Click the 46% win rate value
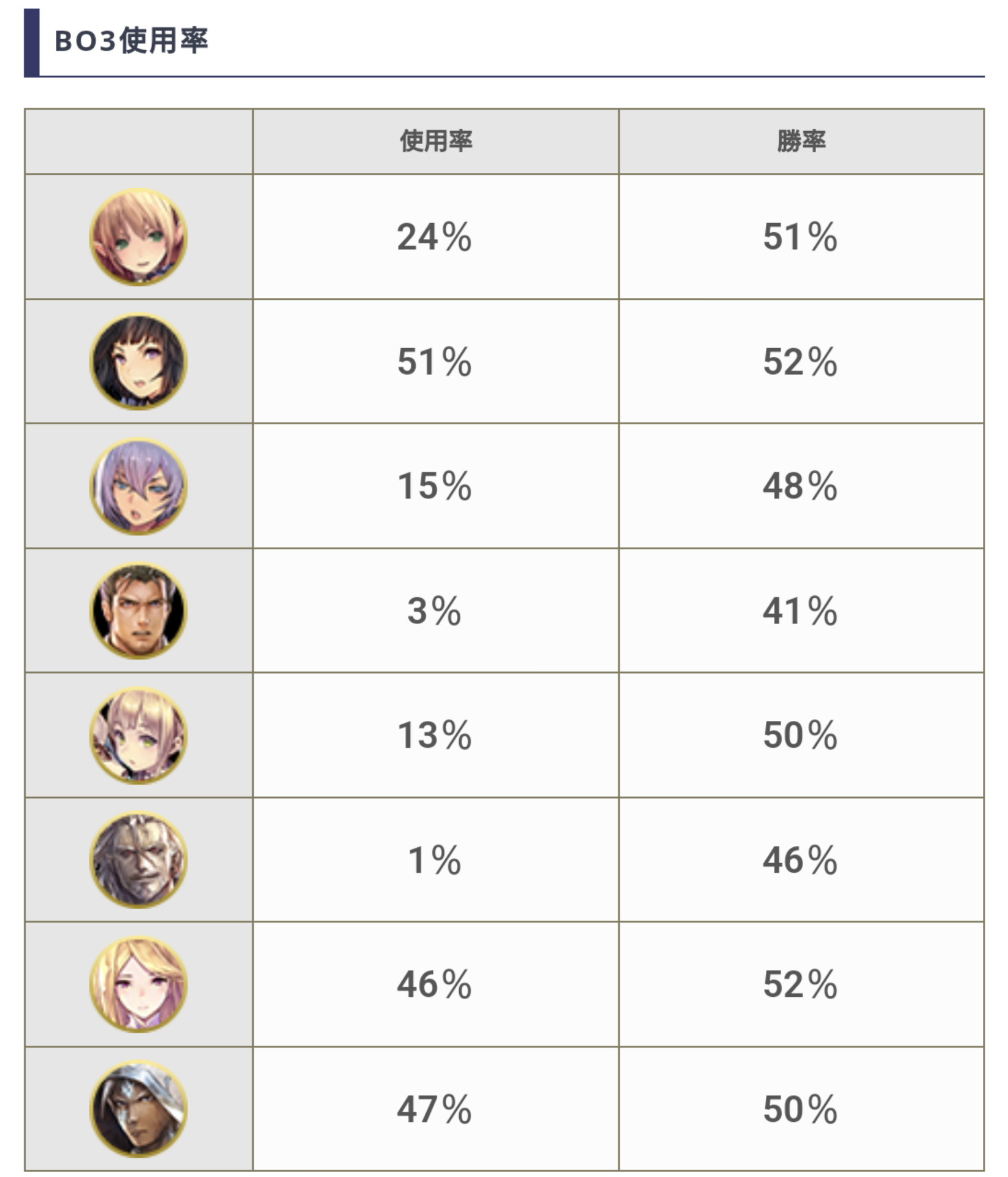This screenshot has width=1008, height=1177. [800, 860]
